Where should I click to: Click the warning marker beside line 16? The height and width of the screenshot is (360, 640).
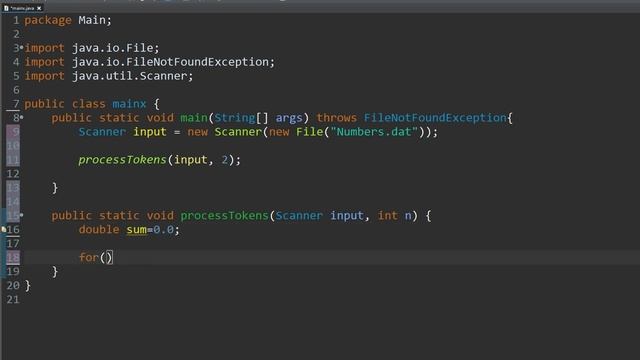click(x=4, y=229)
